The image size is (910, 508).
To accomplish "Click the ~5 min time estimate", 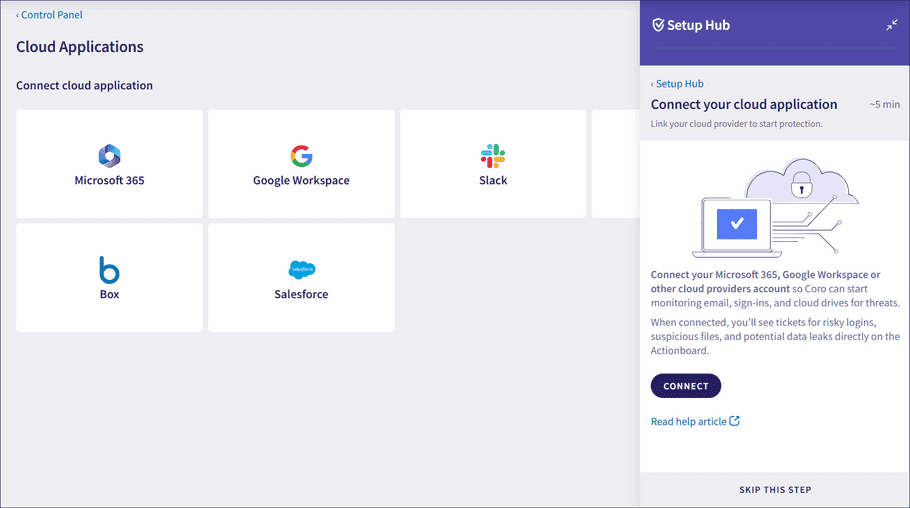I will [884, 105].
